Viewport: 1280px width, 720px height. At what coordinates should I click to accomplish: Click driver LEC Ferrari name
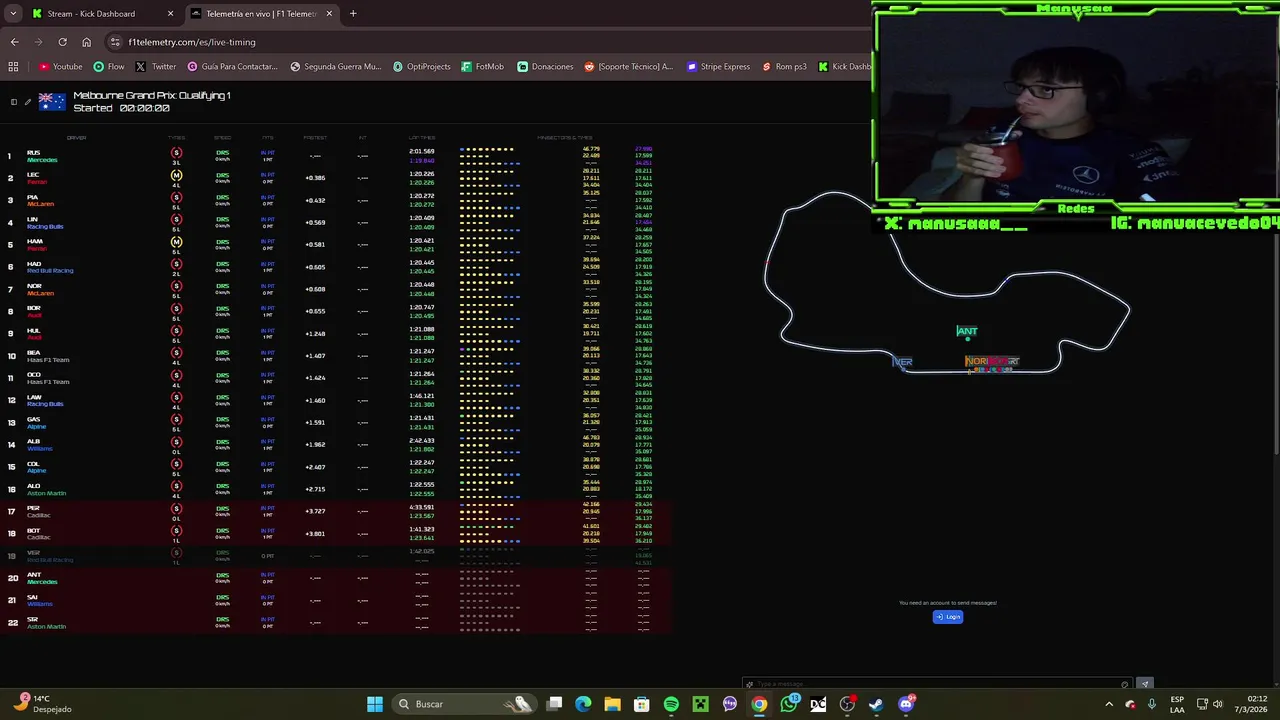tap(36, 178)
